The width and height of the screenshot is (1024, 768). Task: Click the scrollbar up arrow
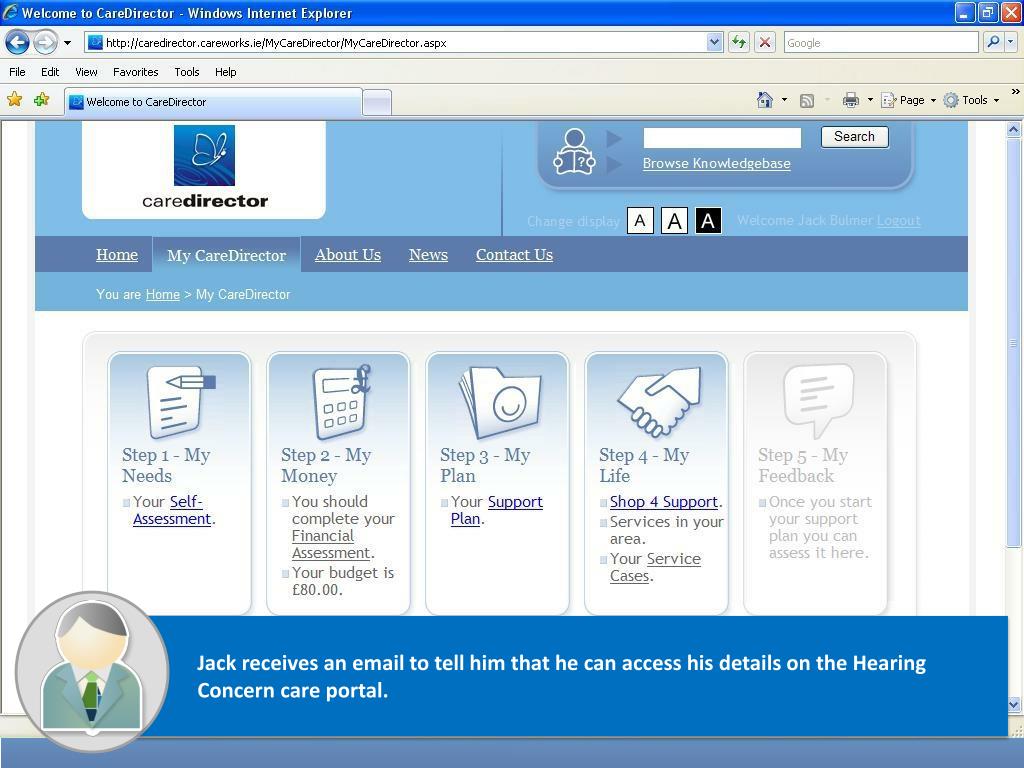click(1014, 129)
